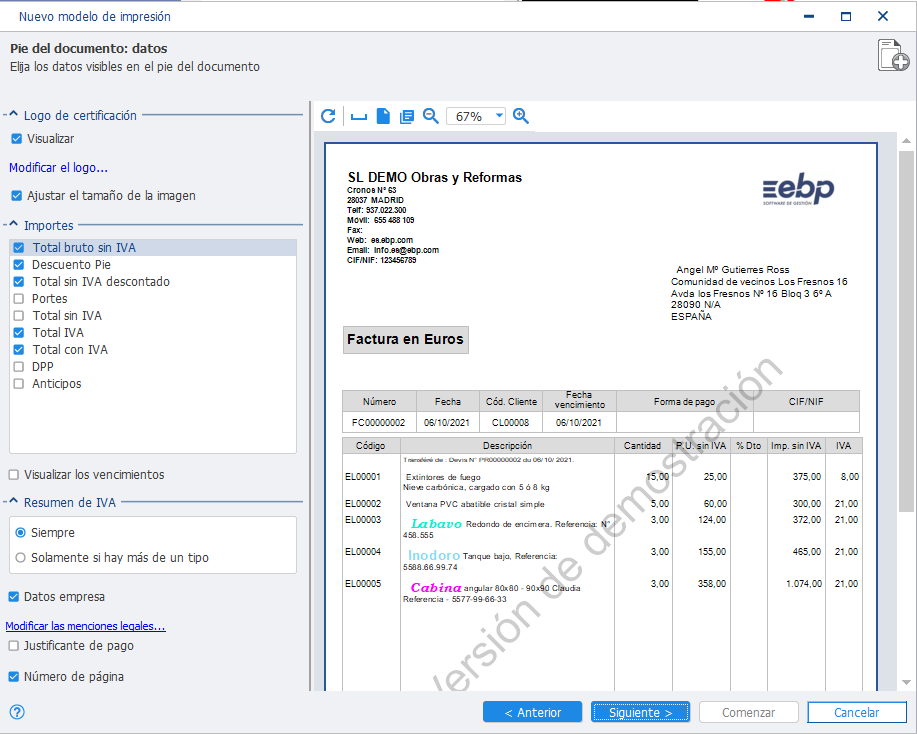Collapse the Logo de certificación section
The height and width of the screenshot is (734, 917).
13,115
